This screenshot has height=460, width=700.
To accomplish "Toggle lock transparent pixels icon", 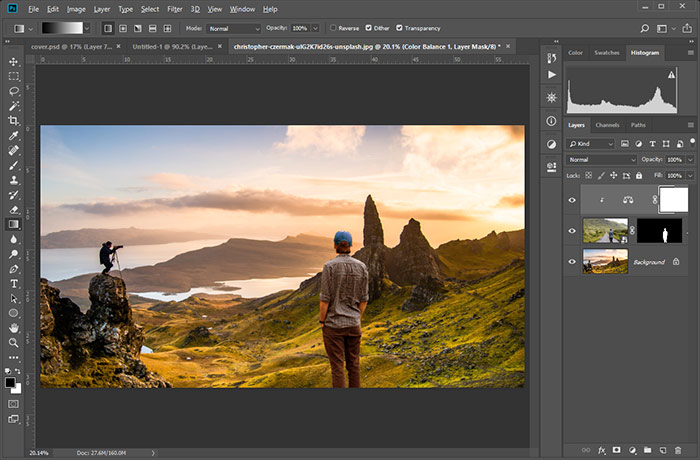I will [x=589, y=176].
